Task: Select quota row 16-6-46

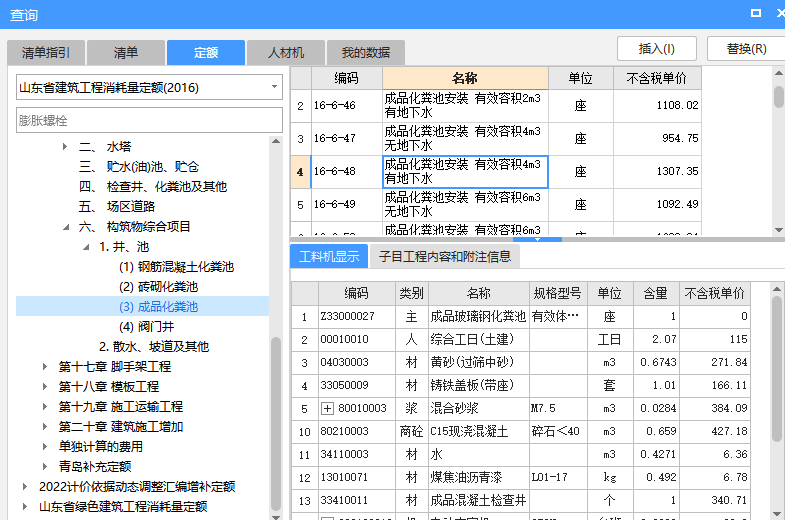Action: pos(496,106)
